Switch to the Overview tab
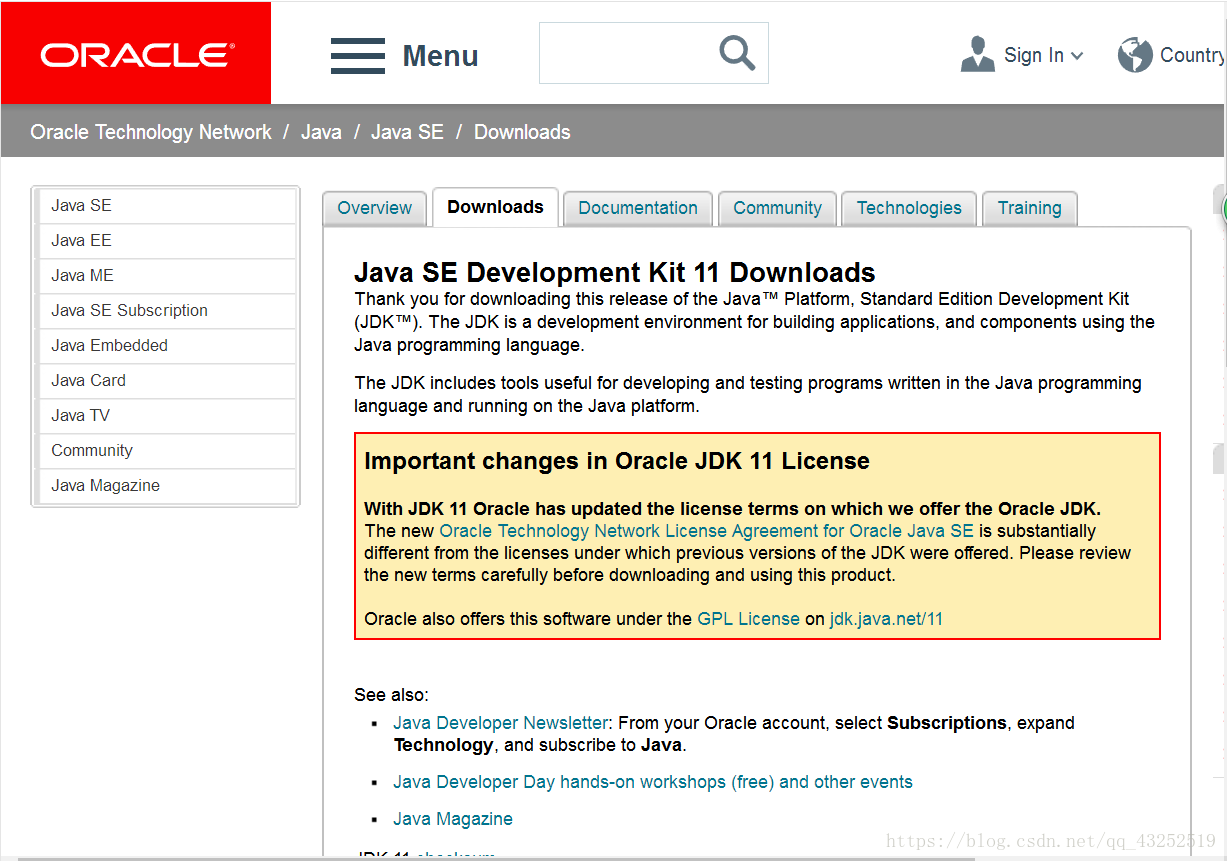1227x861 pixels. click(374, 208)
